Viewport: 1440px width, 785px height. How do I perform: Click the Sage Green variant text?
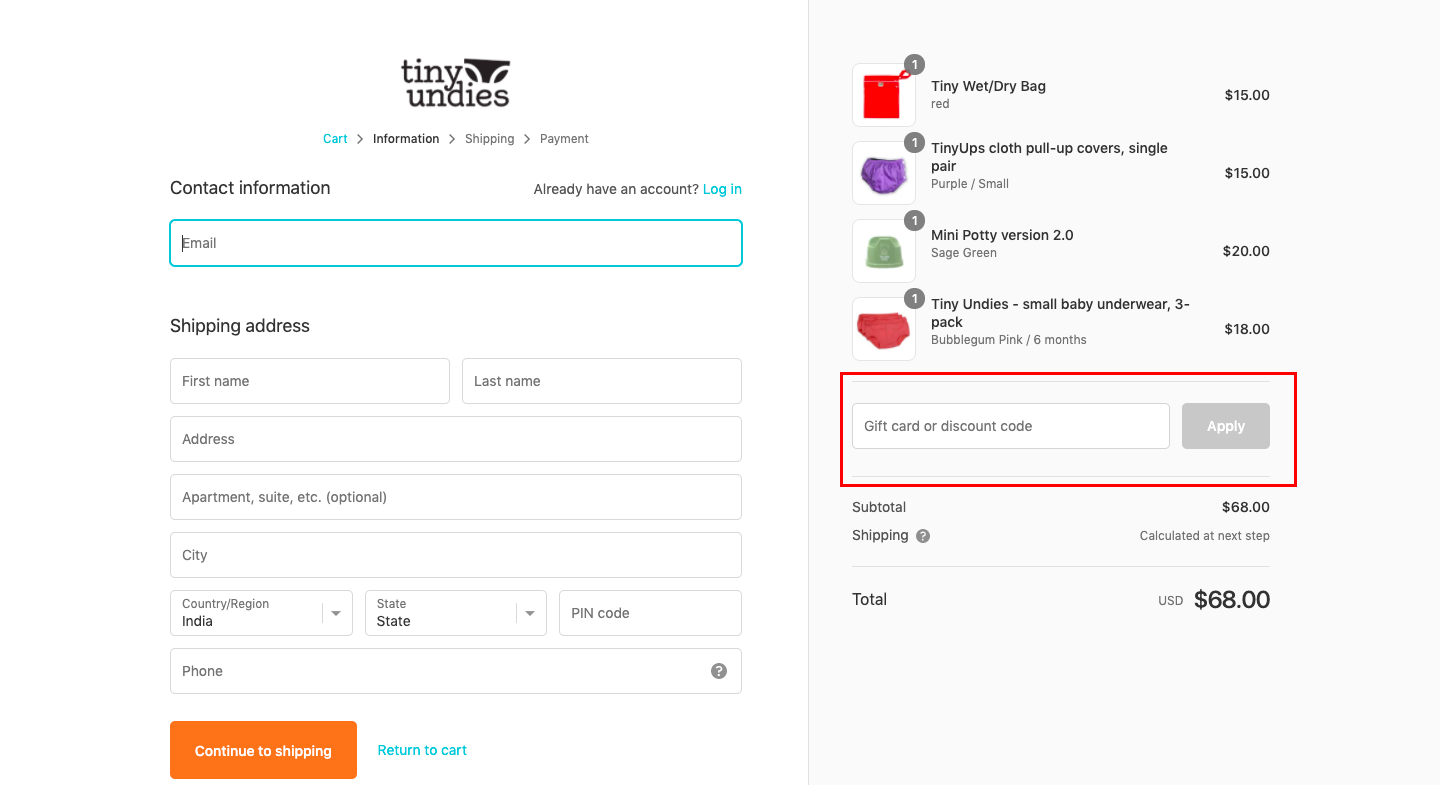pos(964,253)
